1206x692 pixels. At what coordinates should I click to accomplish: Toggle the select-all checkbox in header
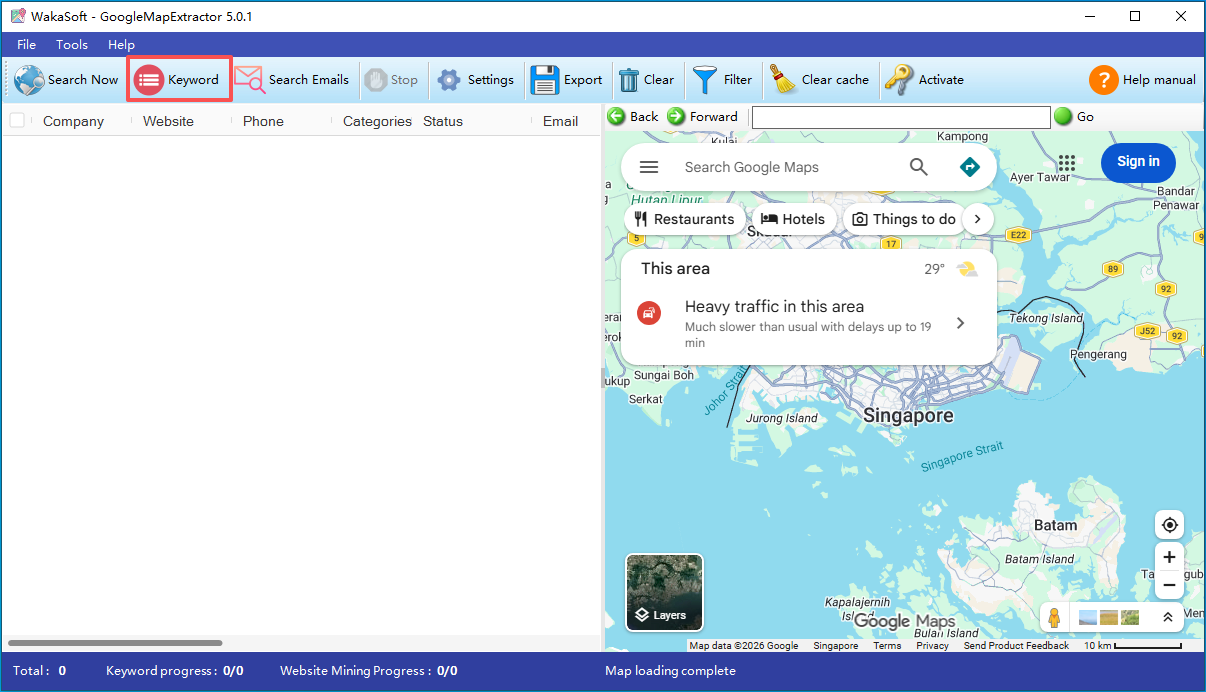[17, 121]
